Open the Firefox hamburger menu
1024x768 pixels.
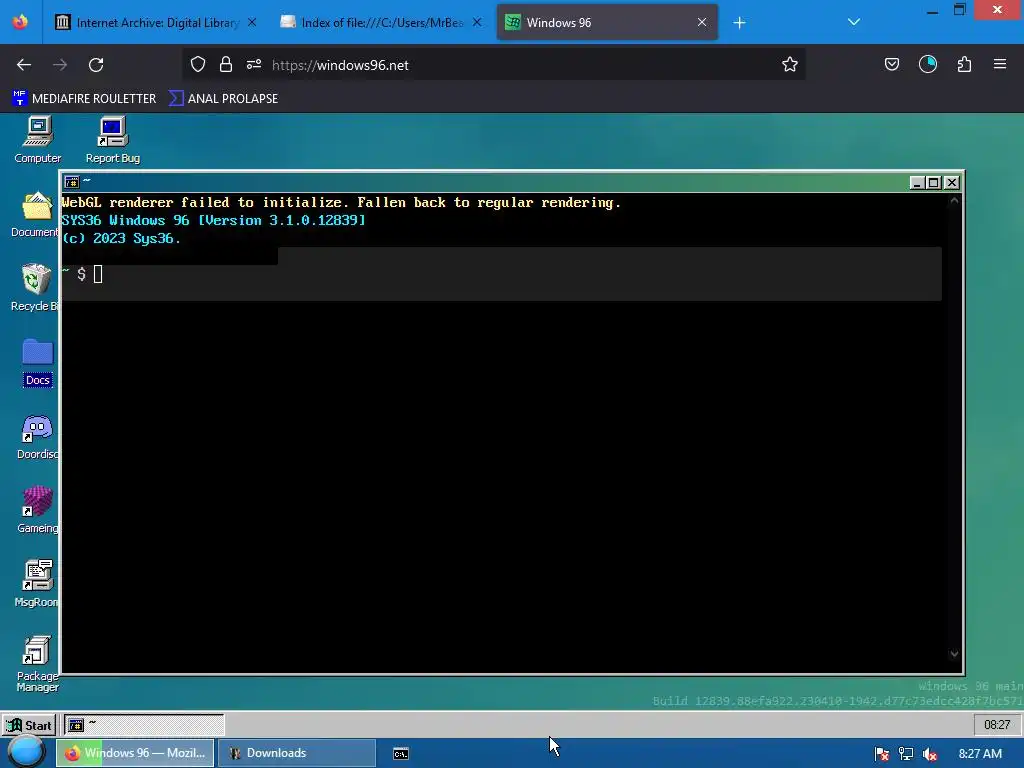(1000, 65)
